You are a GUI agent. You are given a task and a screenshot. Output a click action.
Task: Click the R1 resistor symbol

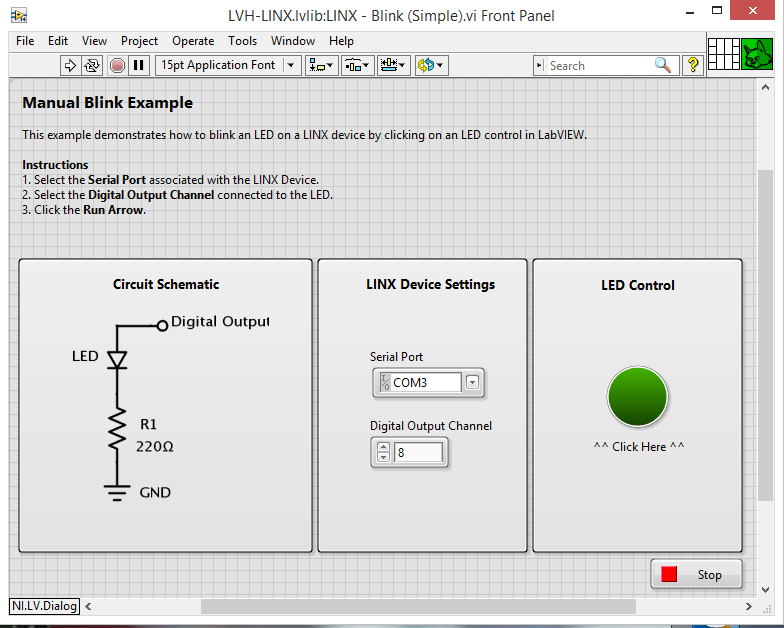[117, 428]
